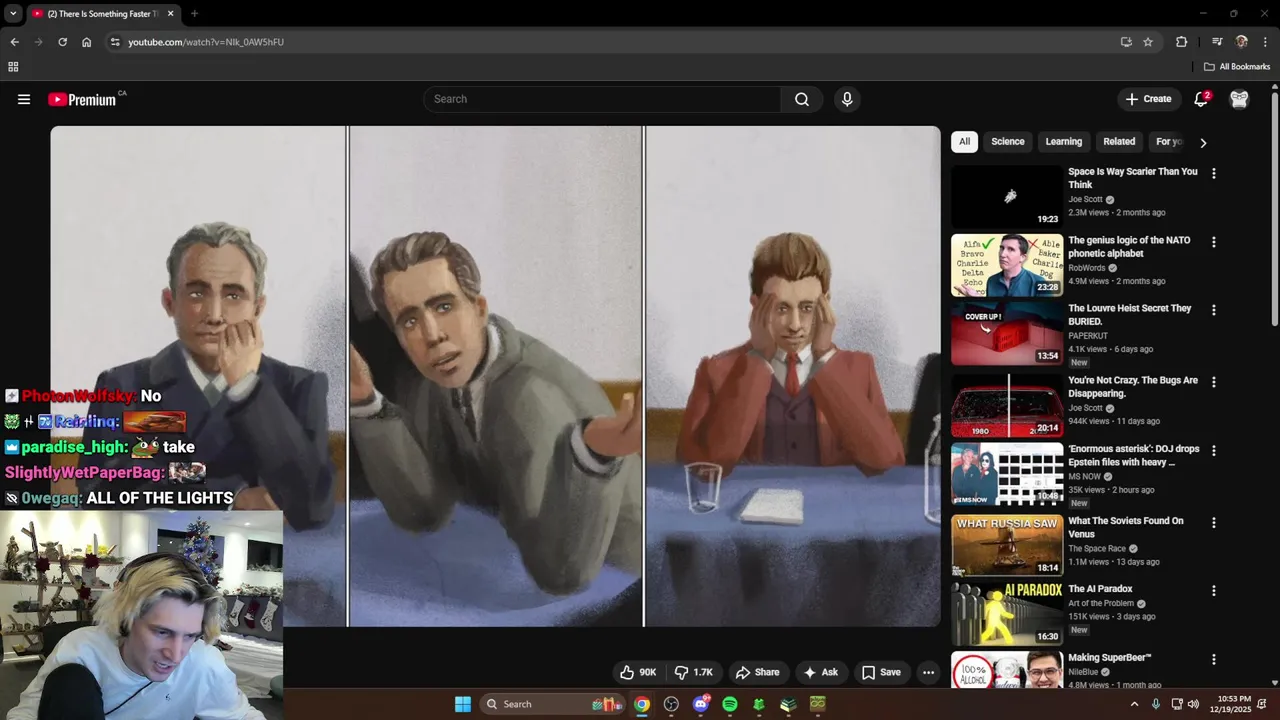Open Discord from taskbar

(x=701, y=704)
